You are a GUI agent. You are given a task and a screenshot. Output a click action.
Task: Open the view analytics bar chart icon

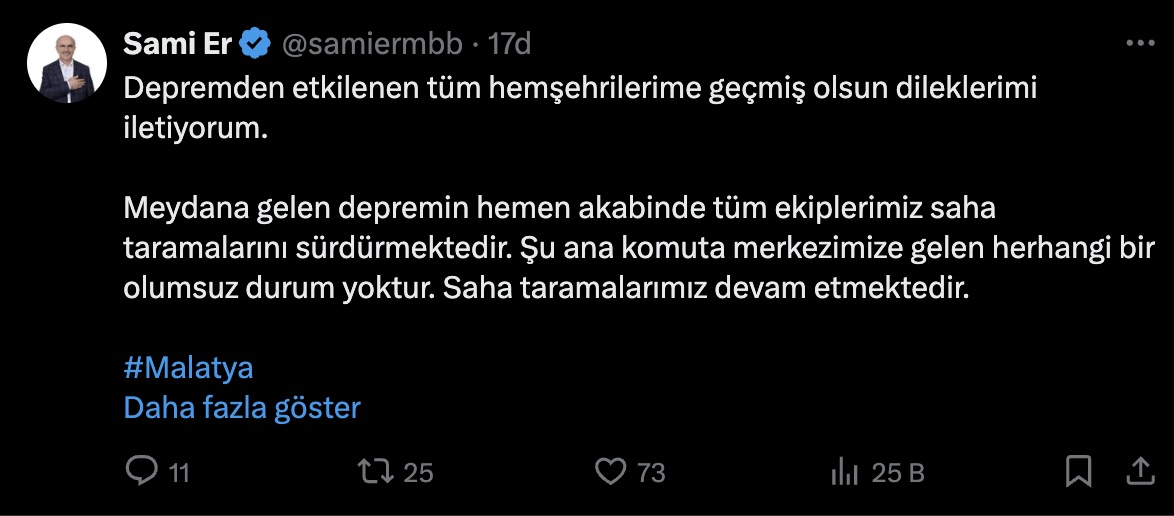[846, 471]
